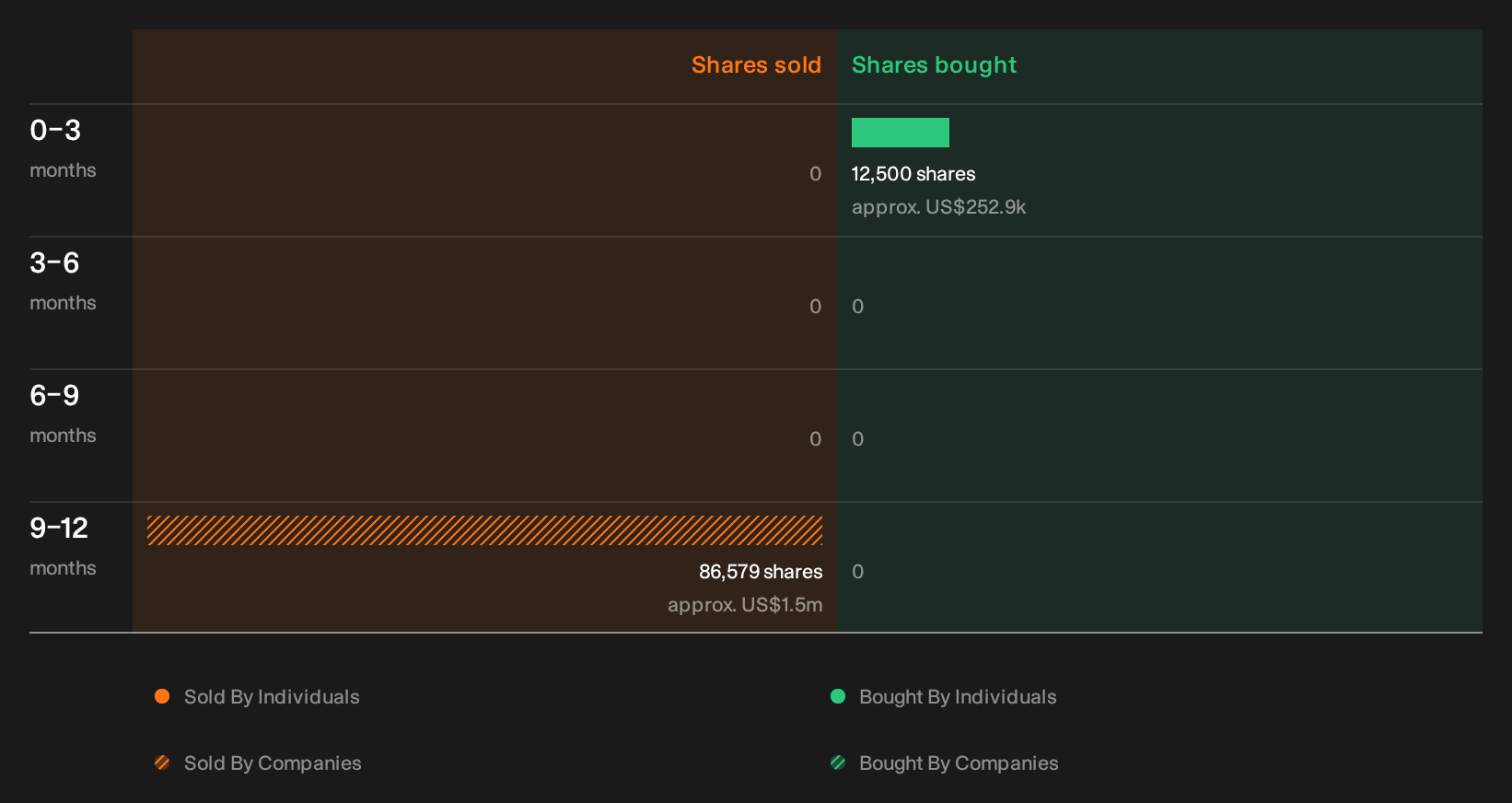Click the 'Bought By Individuals' legend label
This screenshot has height=803, width=1512.
pyautogui.click(x=958, y=697)
